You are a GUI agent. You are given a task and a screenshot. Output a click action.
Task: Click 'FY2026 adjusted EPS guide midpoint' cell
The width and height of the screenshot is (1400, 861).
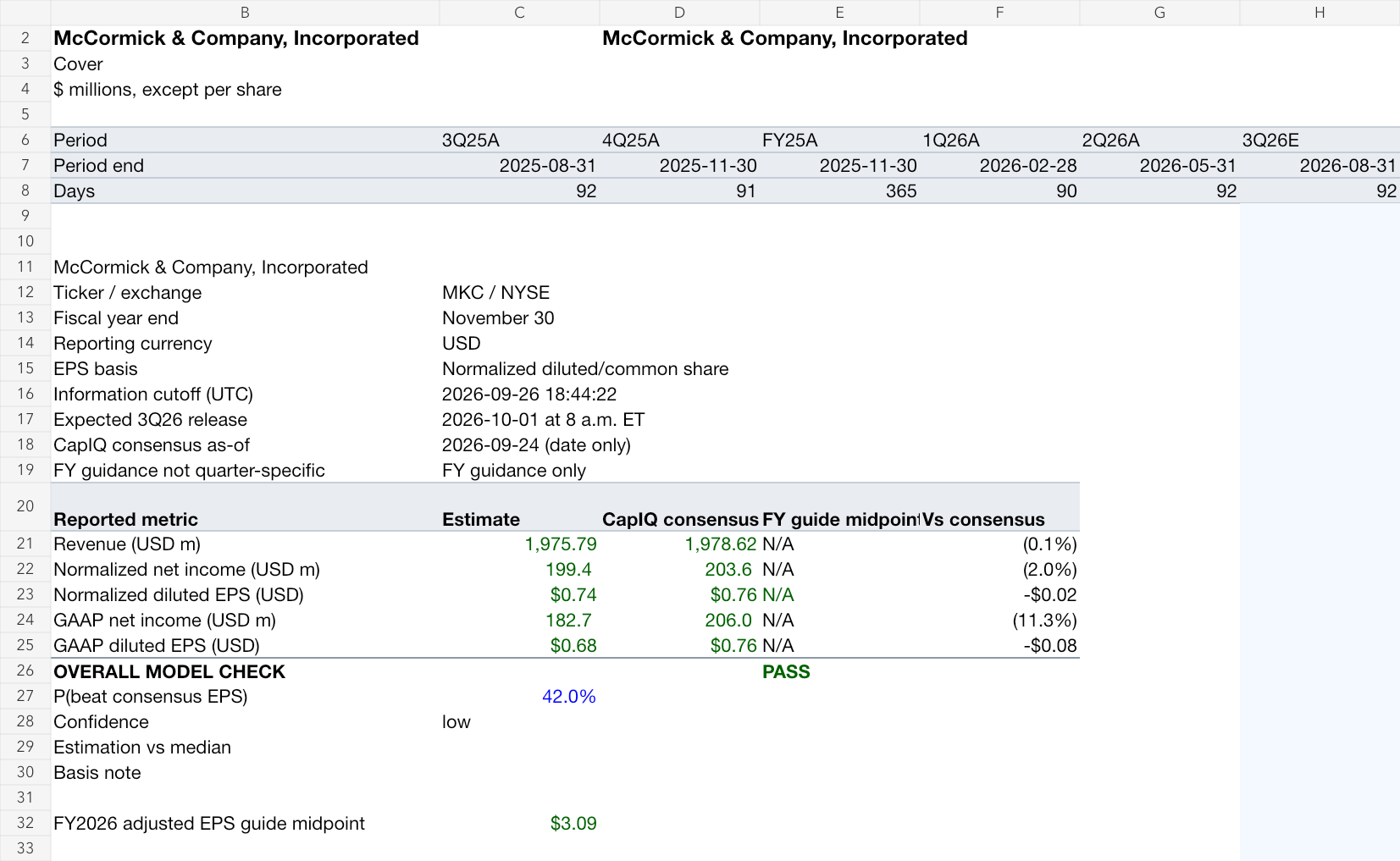point(245,823)
